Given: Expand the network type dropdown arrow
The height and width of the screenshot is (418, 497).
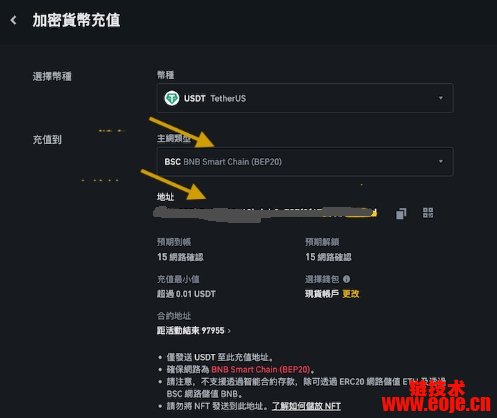Looking at the screenshot, I should (x=441, y=161).
